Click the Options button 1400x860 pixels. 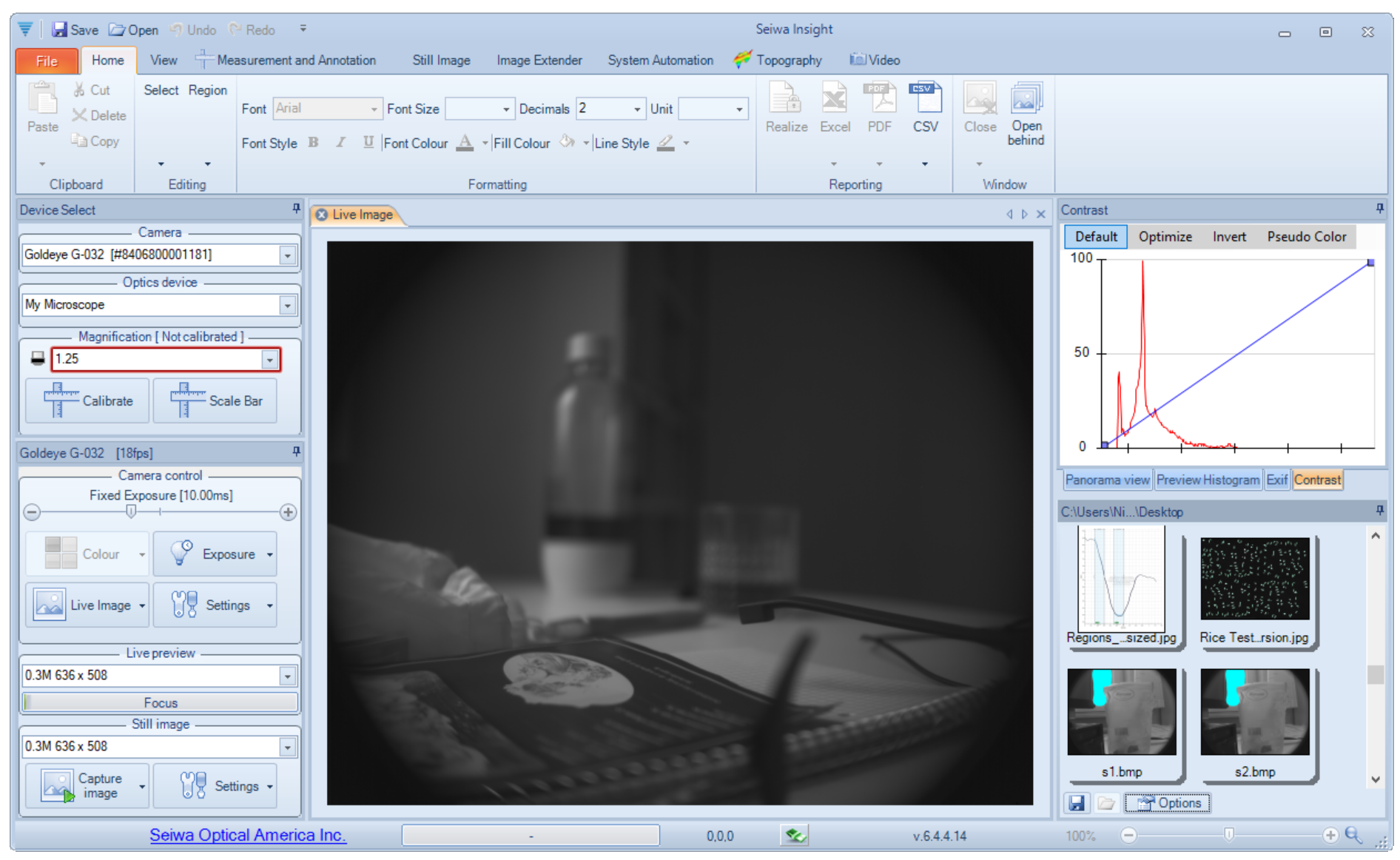coord(1168,803)
